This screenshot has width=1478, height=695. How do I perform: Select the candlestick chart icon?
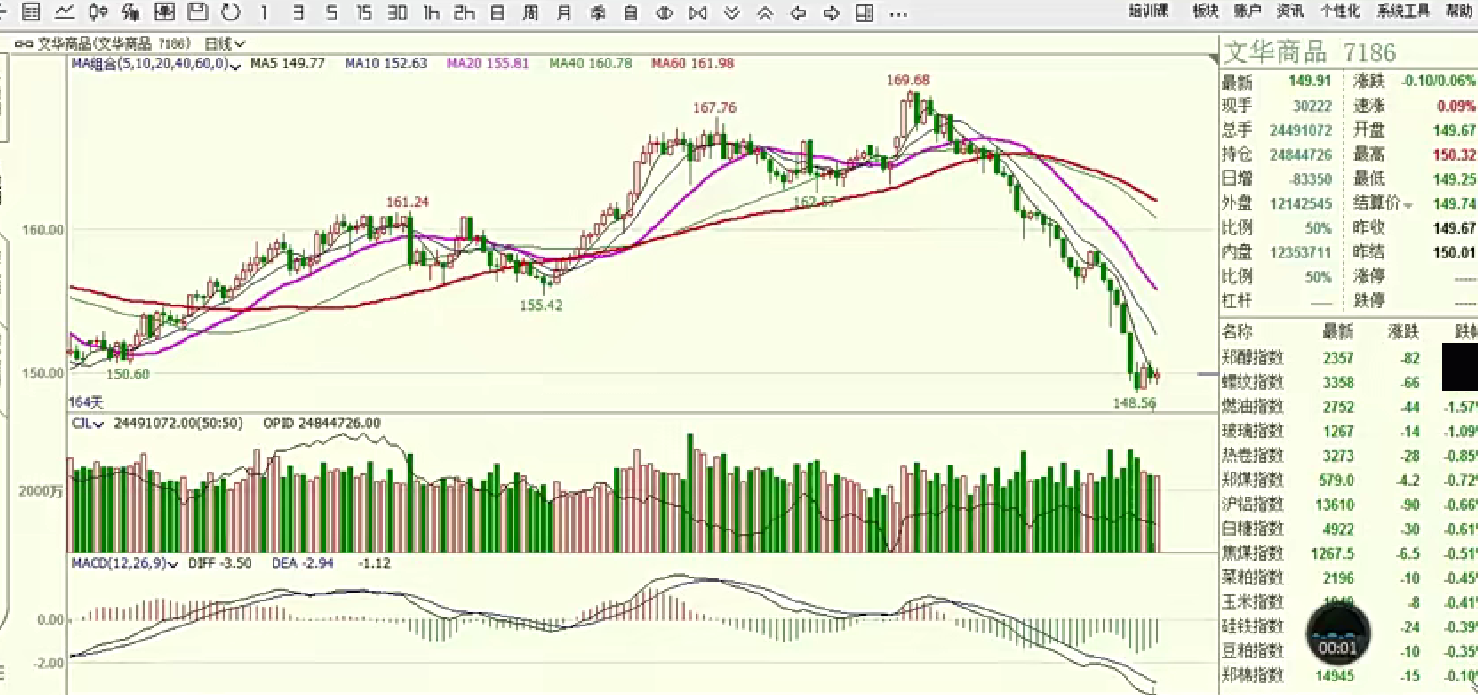[98, 12]
